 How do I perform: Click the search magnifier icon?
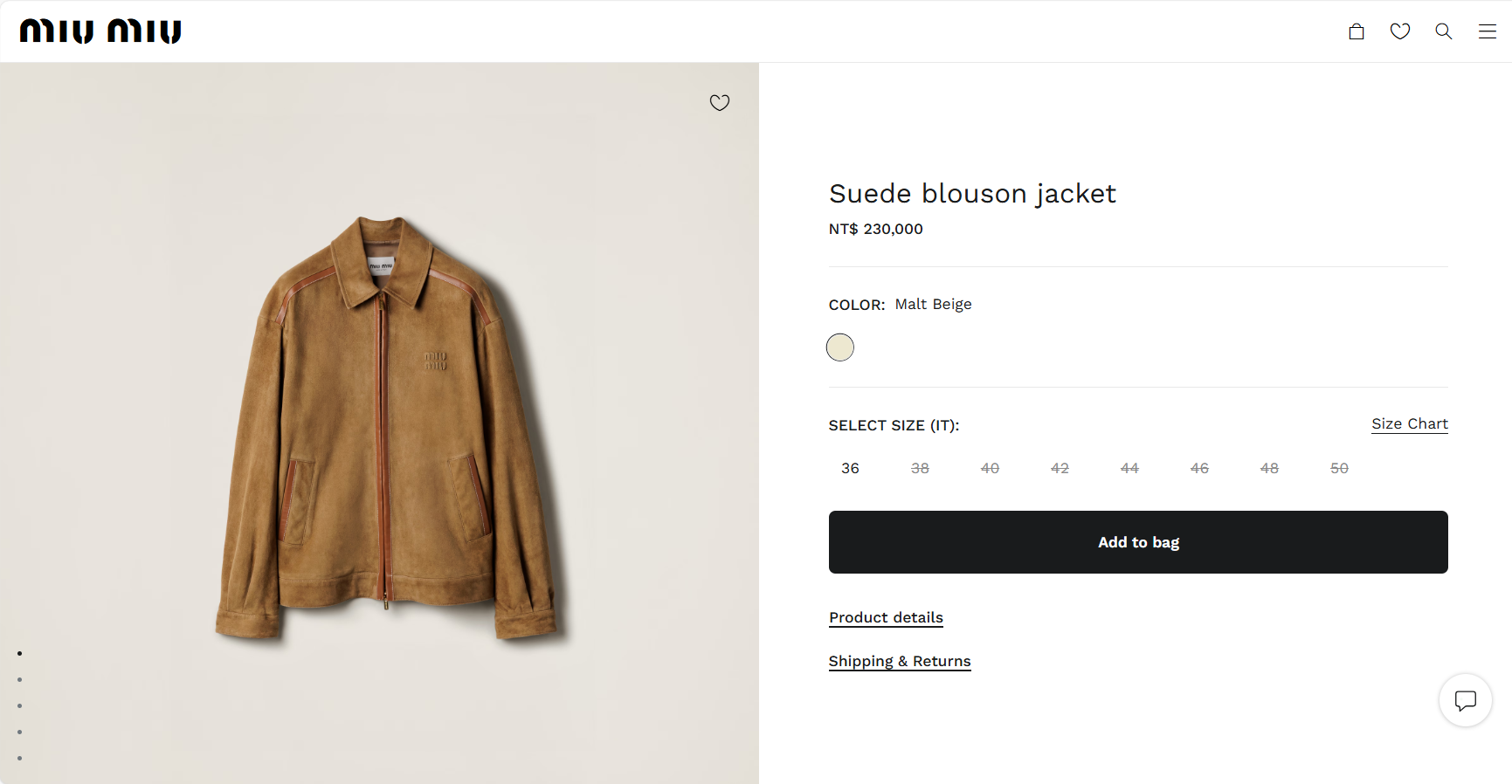pos(1443,31)
